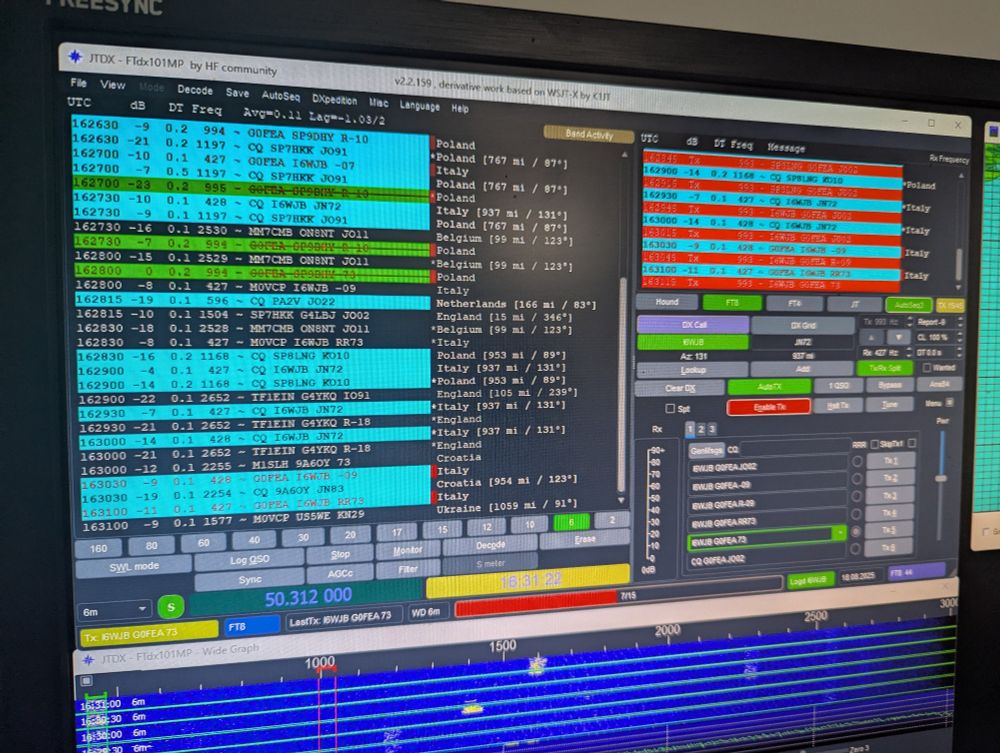Click the CL 100 % spinner
The image size is (1000, 753).
(x=939, y=337)
